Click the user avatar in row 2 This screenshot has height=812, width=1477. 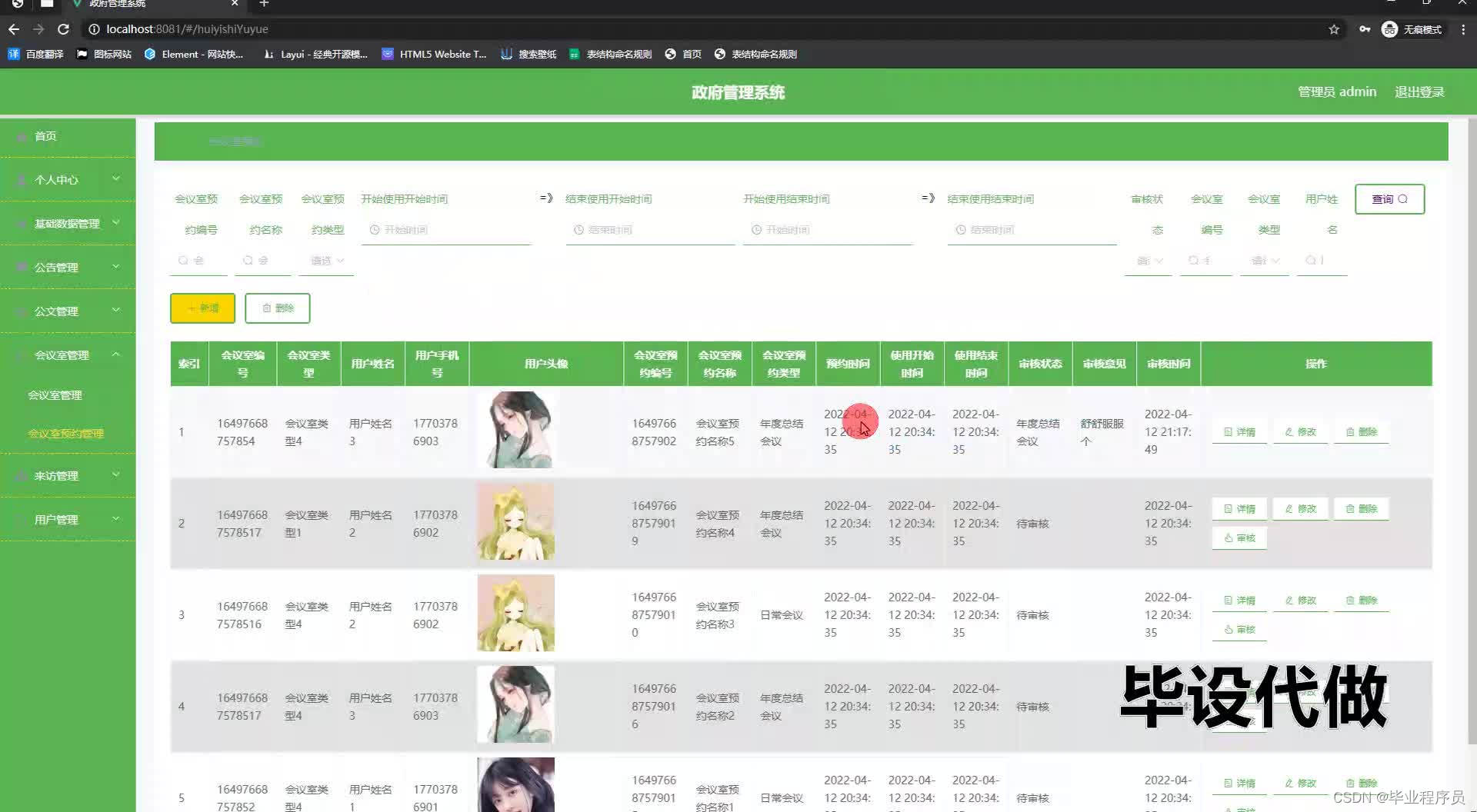tap(515, 521)
